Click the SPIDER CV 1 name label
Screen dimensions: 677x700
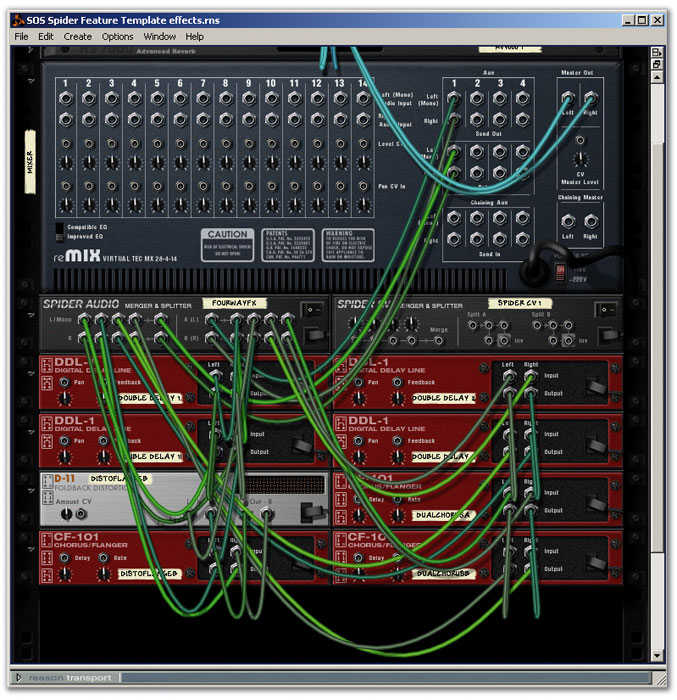pos(519,303)
